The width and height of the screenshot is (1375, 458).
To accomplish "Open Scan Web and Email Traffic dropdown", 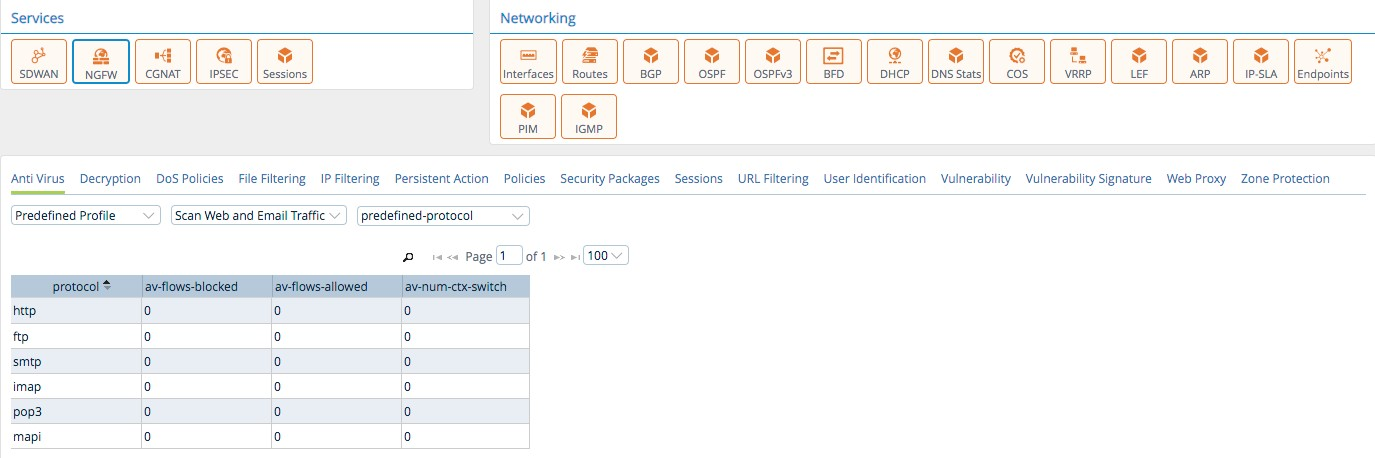I will pos(258,216).
